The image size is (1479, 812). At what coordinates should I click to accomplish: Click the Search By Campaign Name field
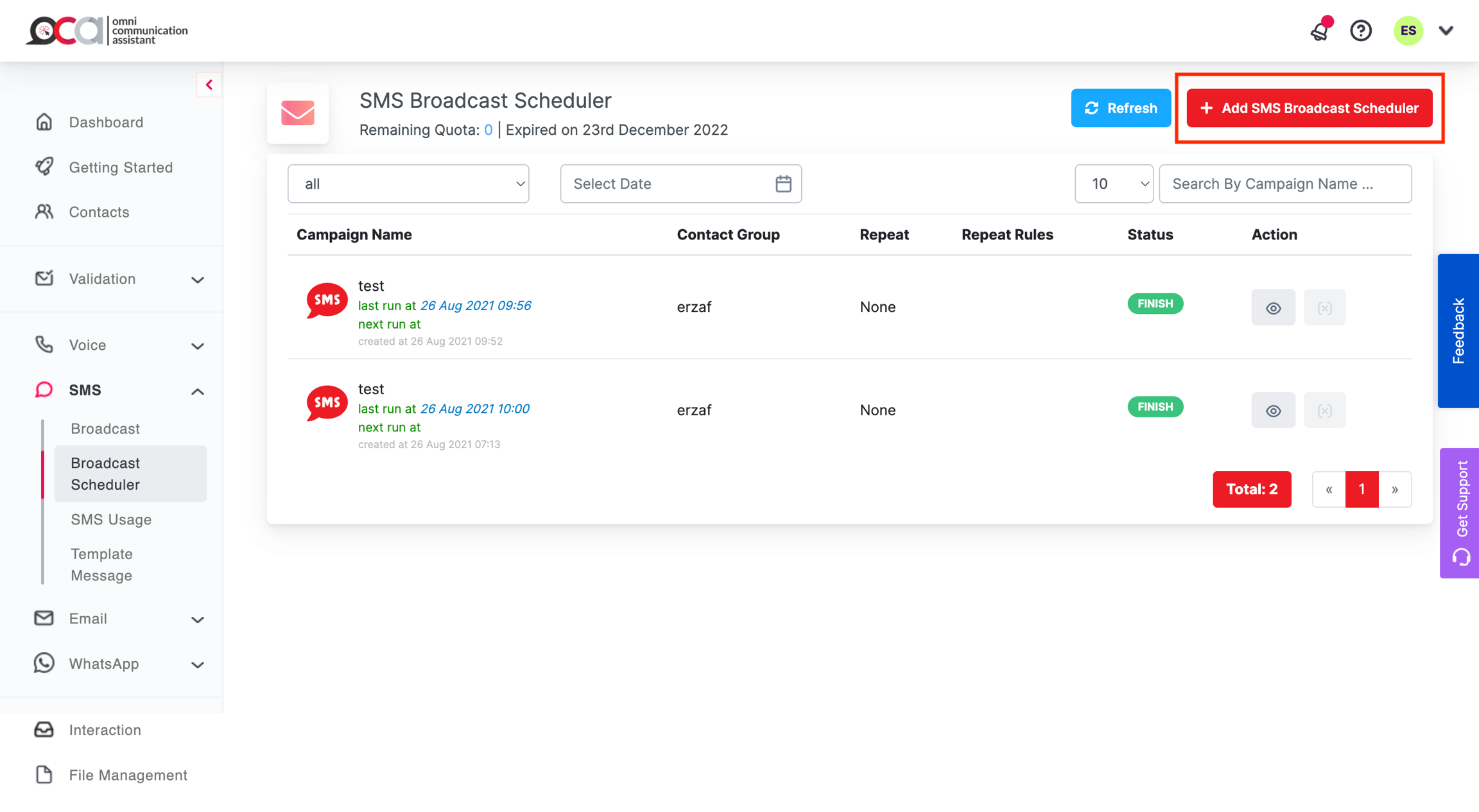coord(1284,184)
